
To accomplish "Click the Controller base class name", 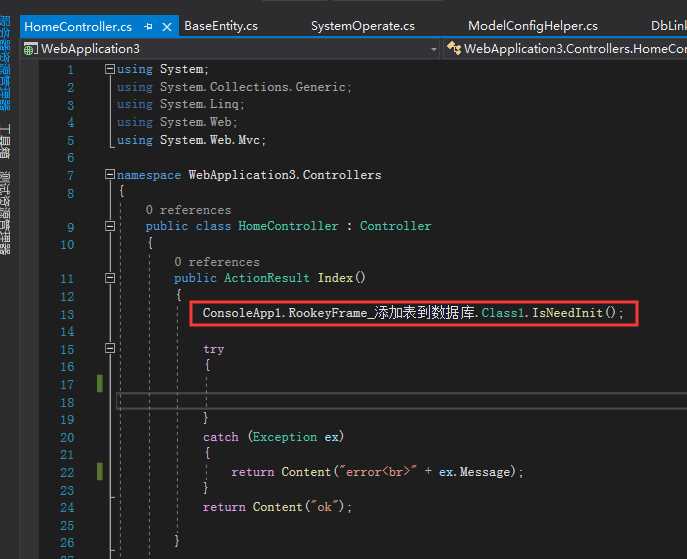I will [x=396, y=226].
